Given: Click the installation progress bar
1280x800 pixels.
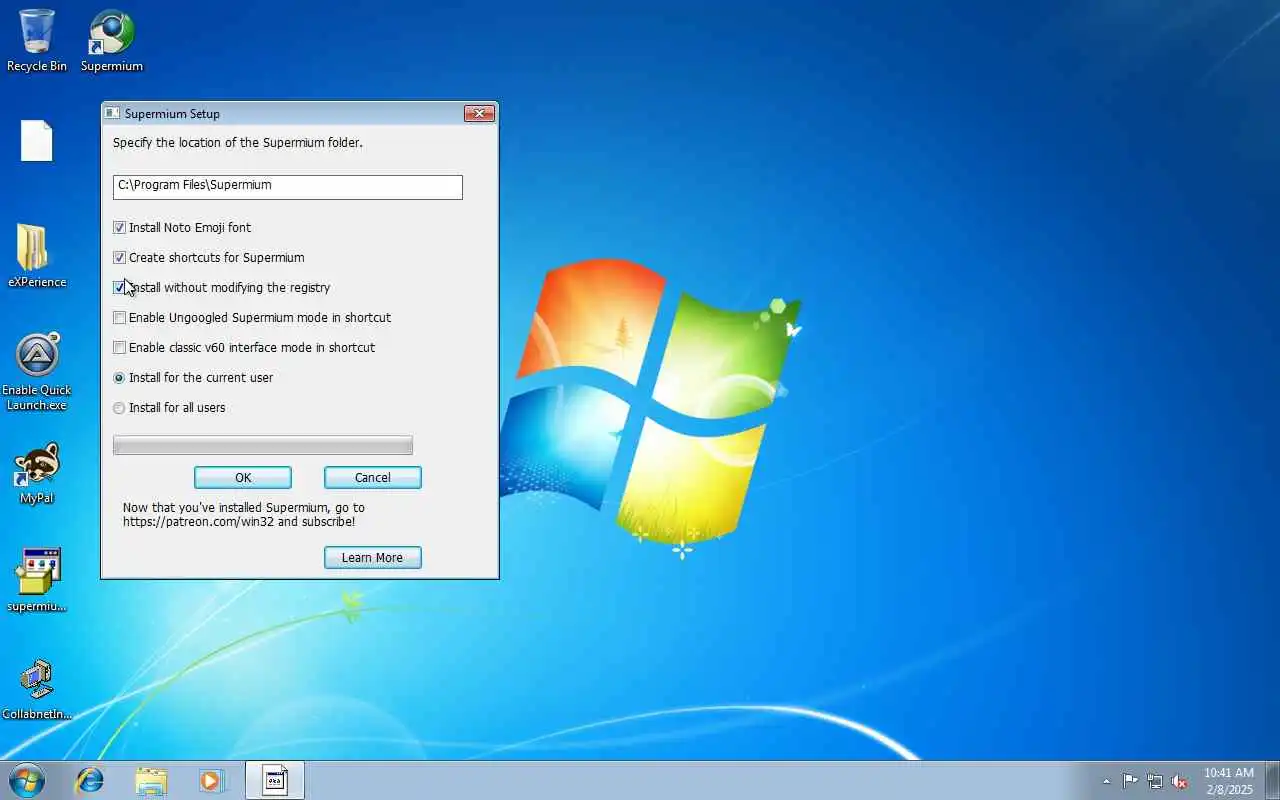Looking at the screenshot, I should [x=263, y=446].
